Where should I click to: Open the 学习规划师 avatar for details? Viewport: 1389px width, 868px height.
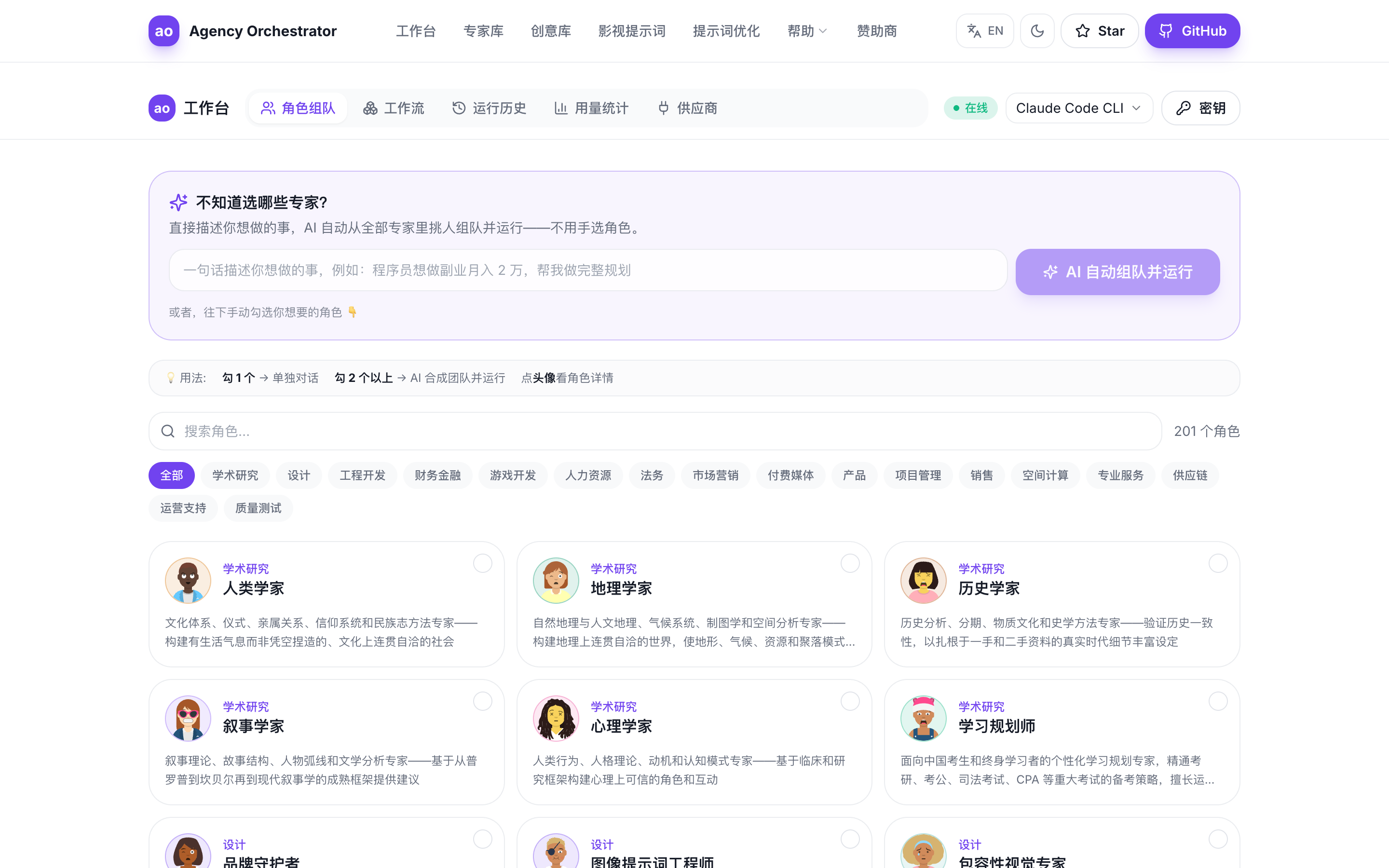click(924, 718)
